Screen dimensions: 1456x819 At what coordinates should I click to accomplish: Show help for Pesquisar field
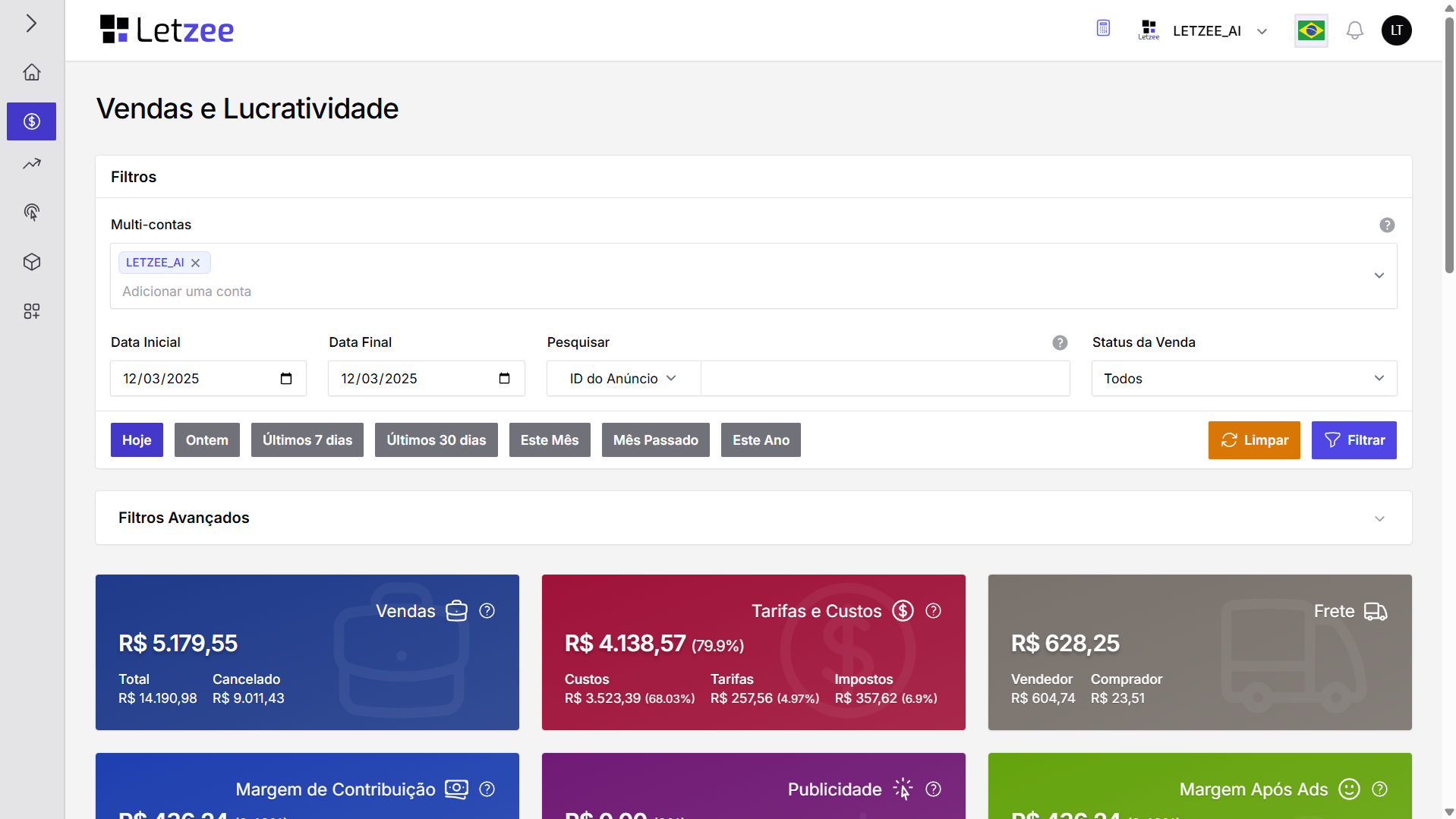1060,343
